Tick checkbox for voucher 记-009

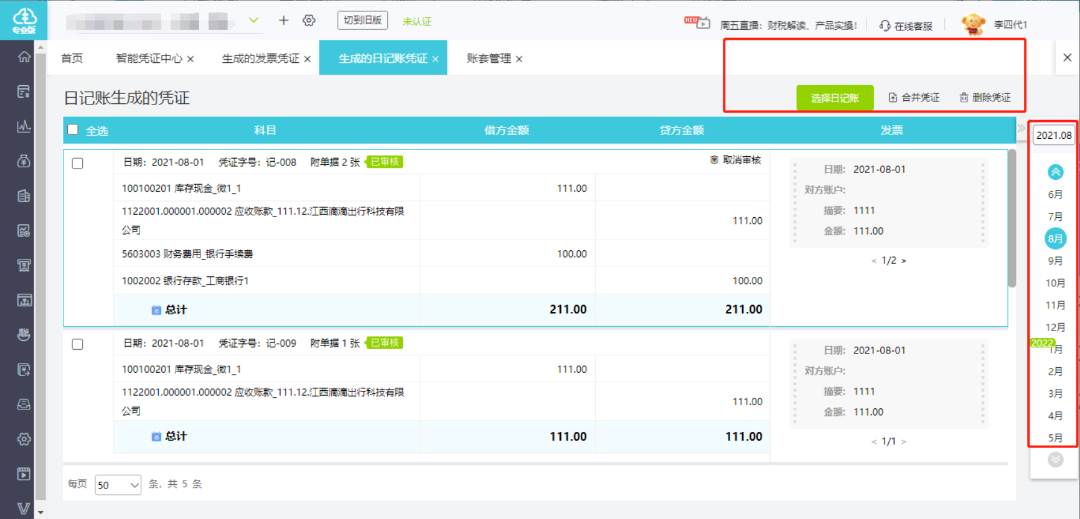click(x=78, y=344)
